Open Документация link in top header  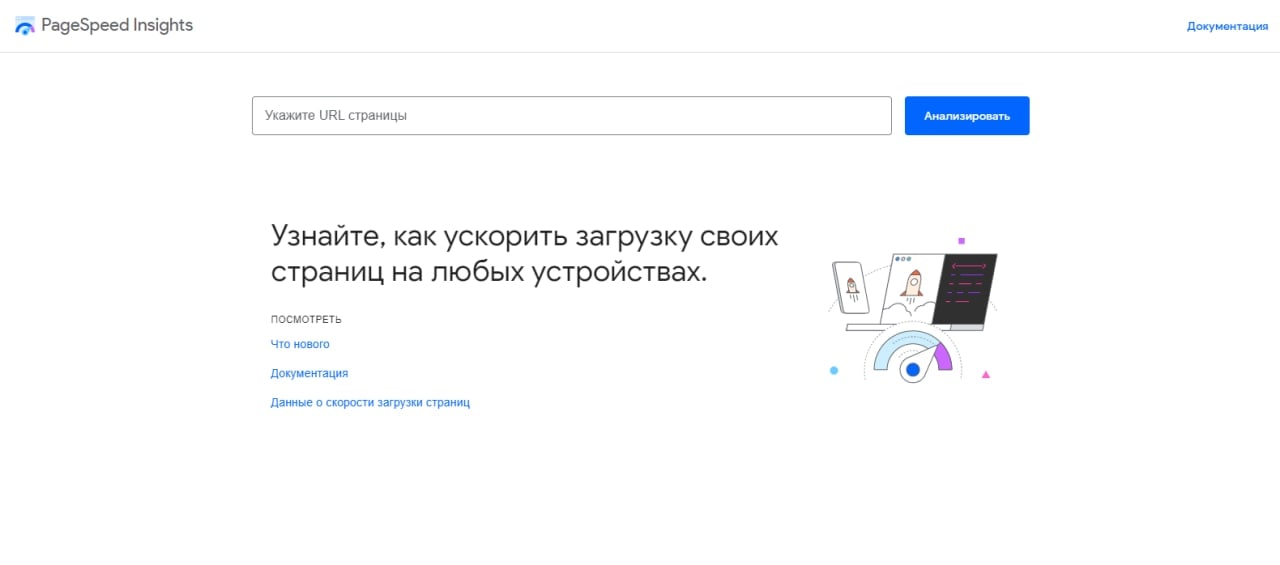tap(1227, 26)
